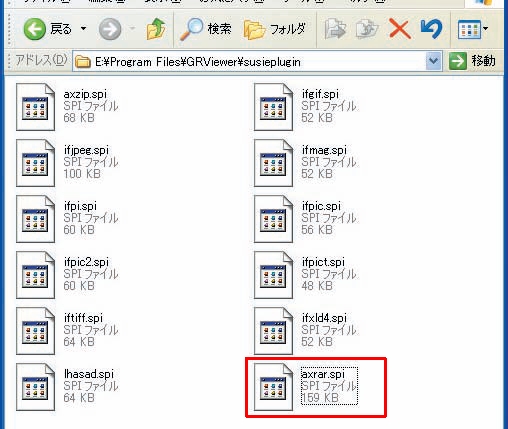Click the Copy To folder icon
This screenshot has height=429, width=508.
367,29
